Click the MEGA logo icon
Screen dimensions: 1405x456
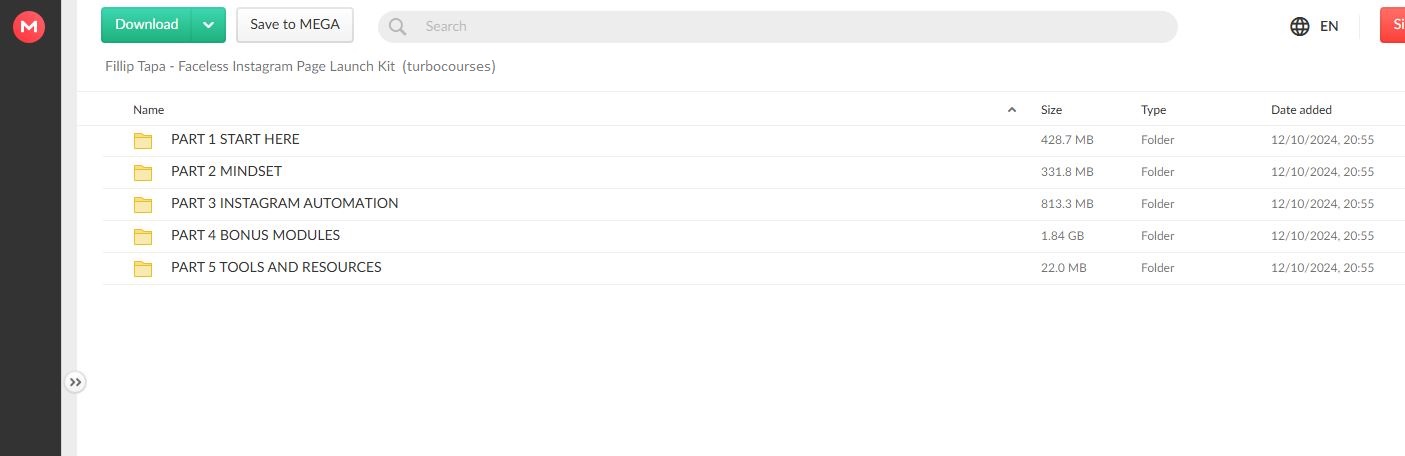(29, 27)
